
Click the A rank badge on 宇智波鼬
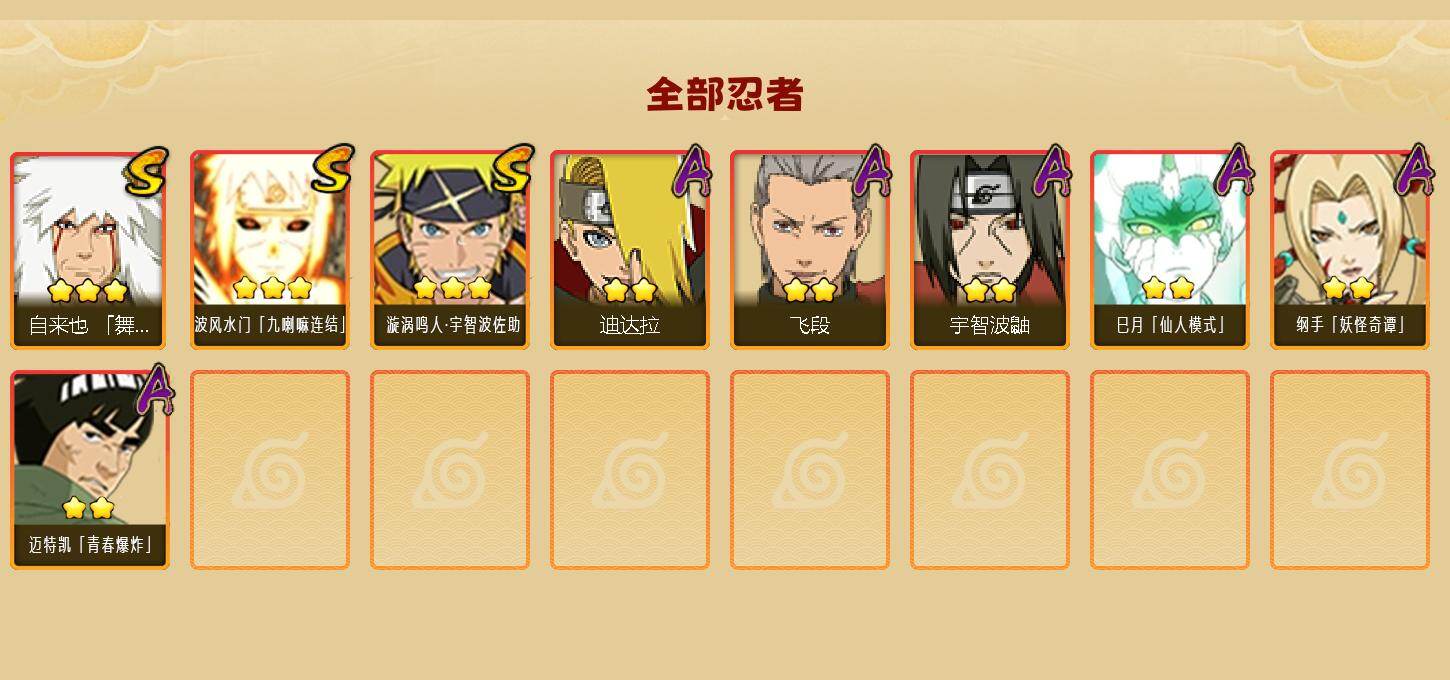1052,170
